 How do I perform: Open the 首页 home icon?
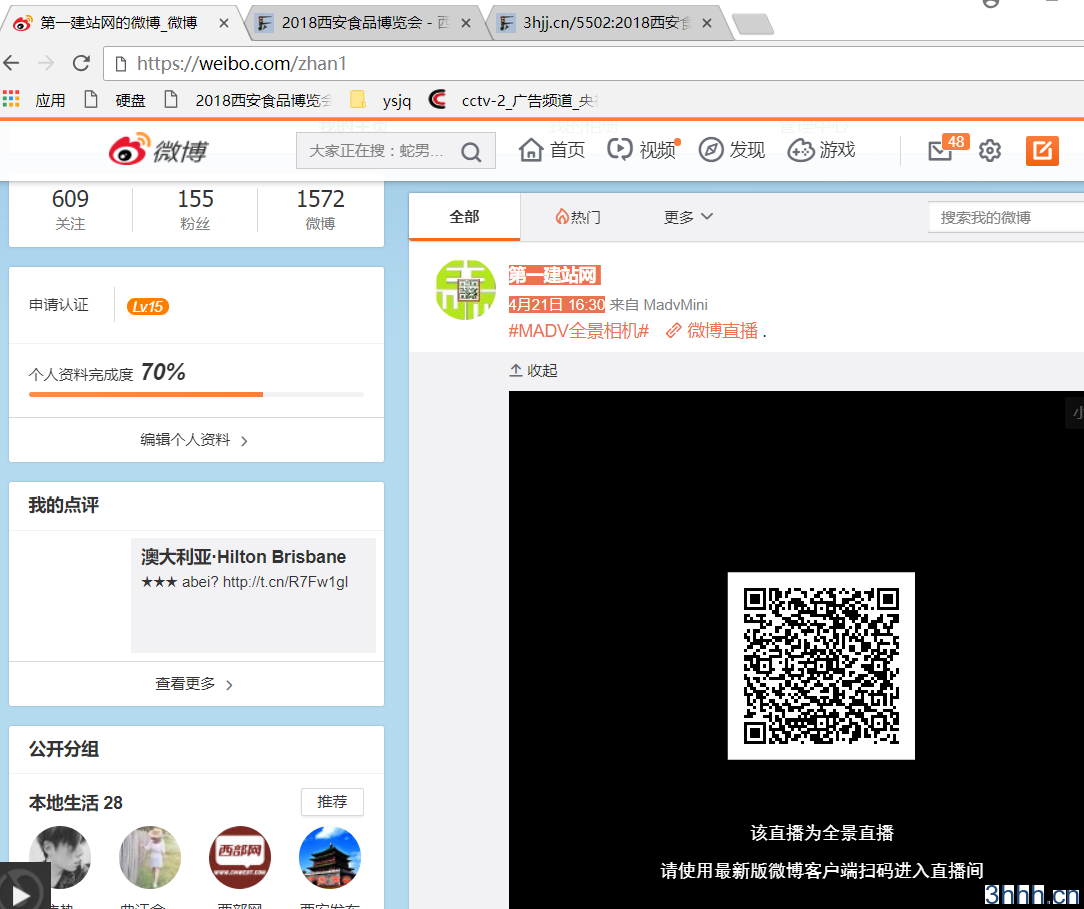pyautogui.click(x=552, y=150)
